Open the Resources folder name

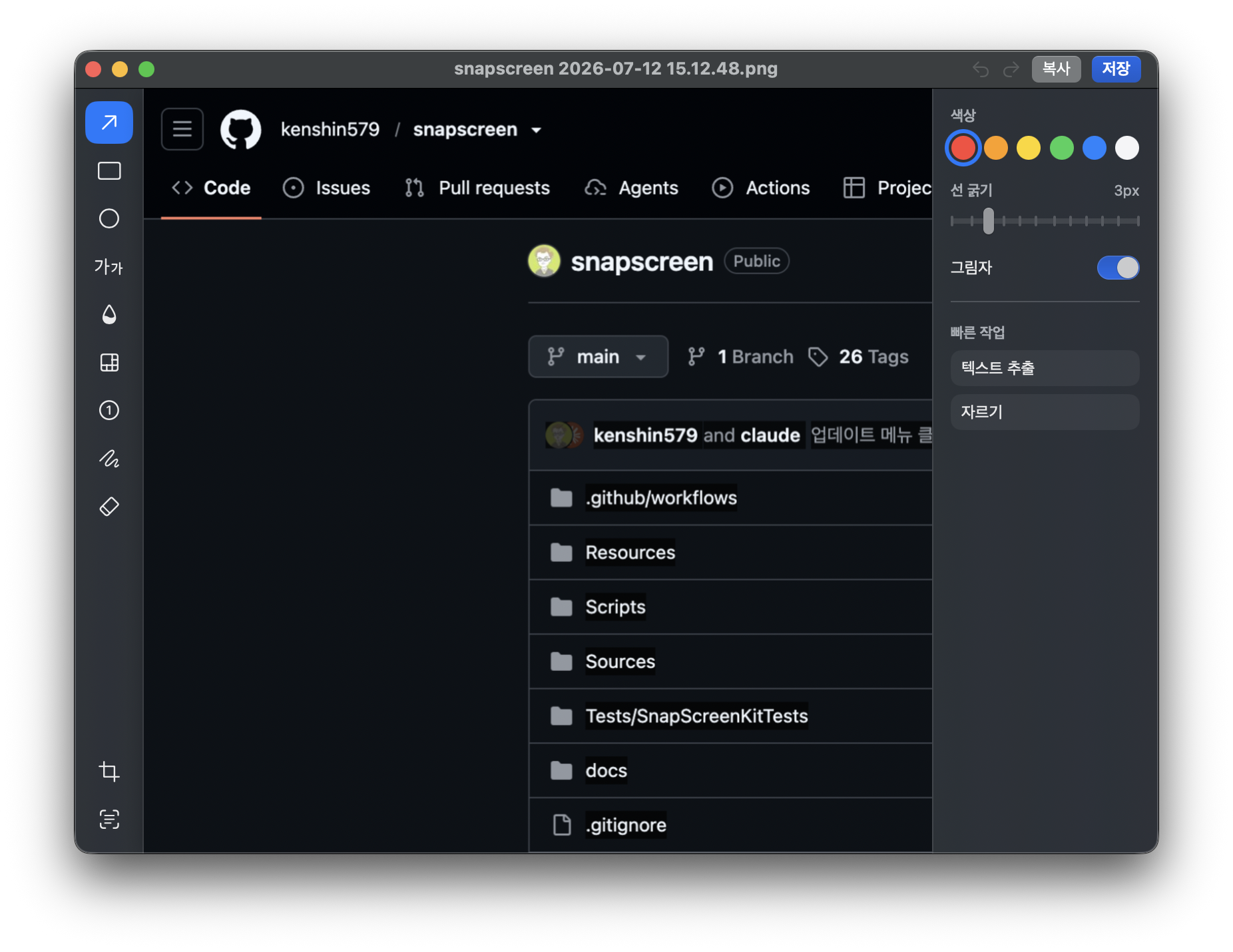pyautogui.click(x=630, y=553)
